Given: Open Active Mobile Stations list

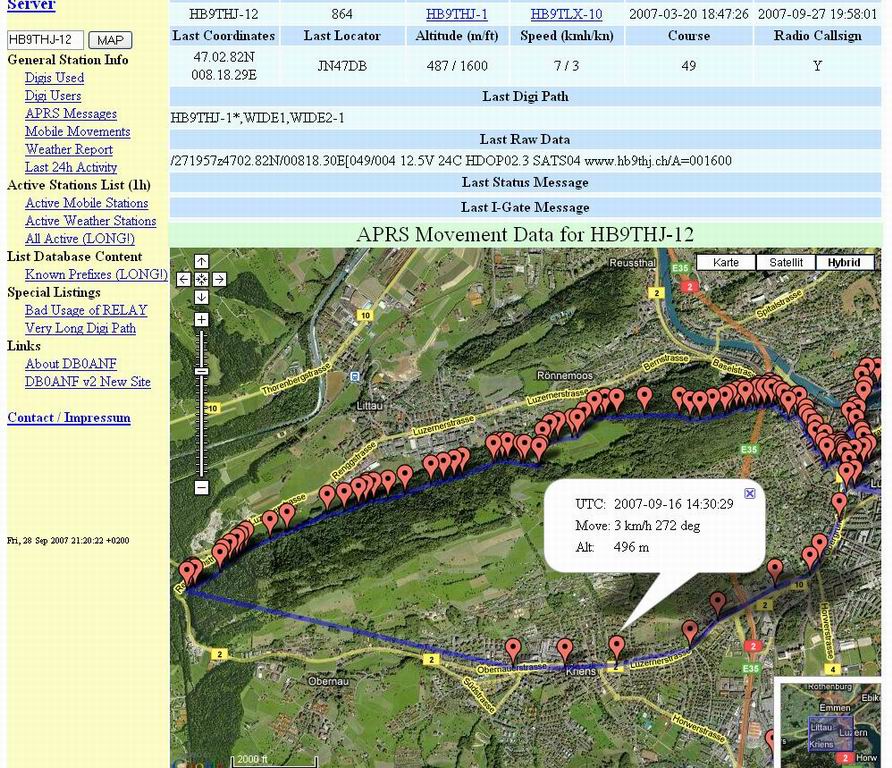Looking at the screenshot, I should click(x=86, y=203).
